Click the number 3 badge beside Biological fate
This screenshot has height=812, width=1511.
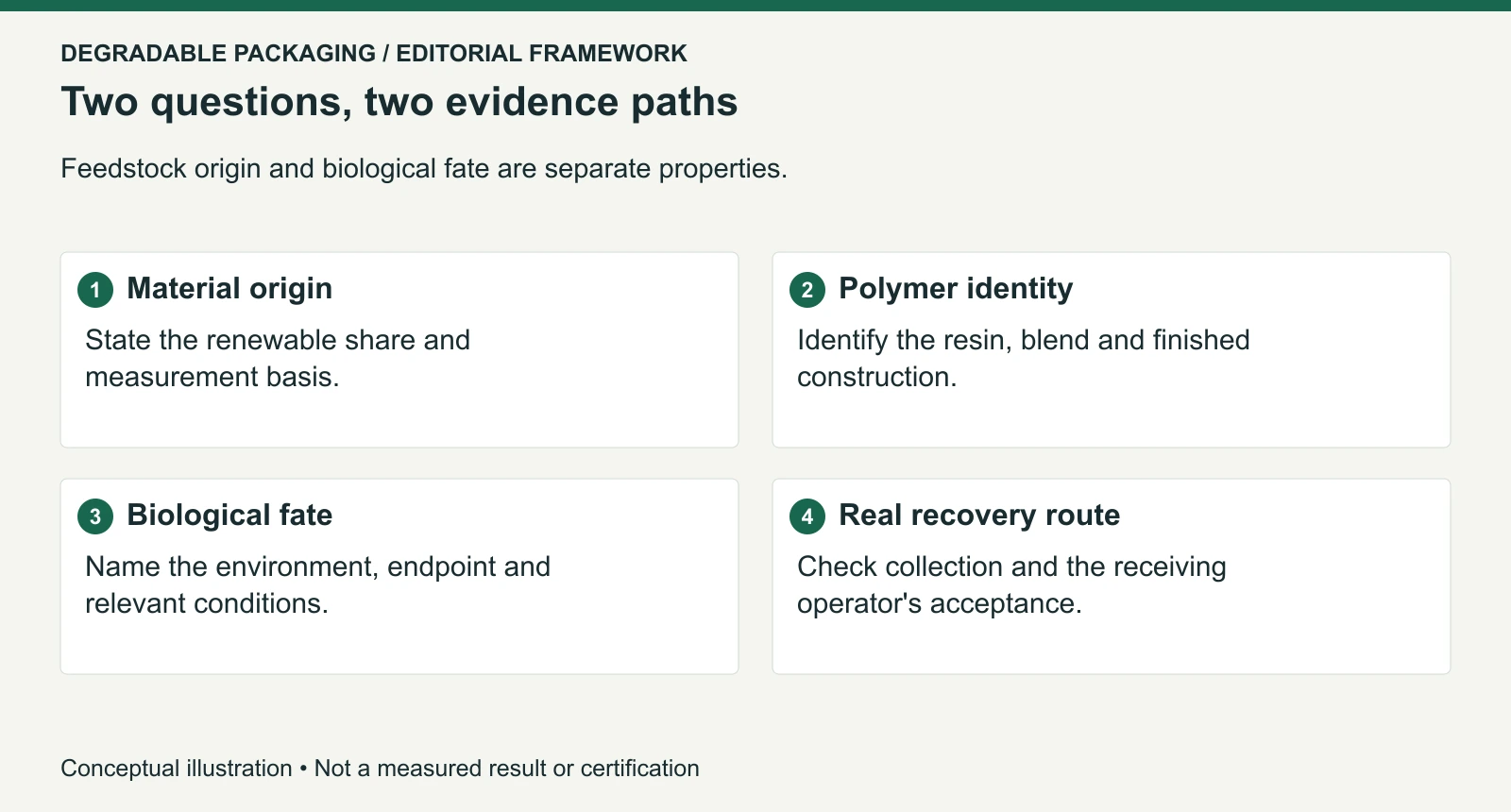95,516
